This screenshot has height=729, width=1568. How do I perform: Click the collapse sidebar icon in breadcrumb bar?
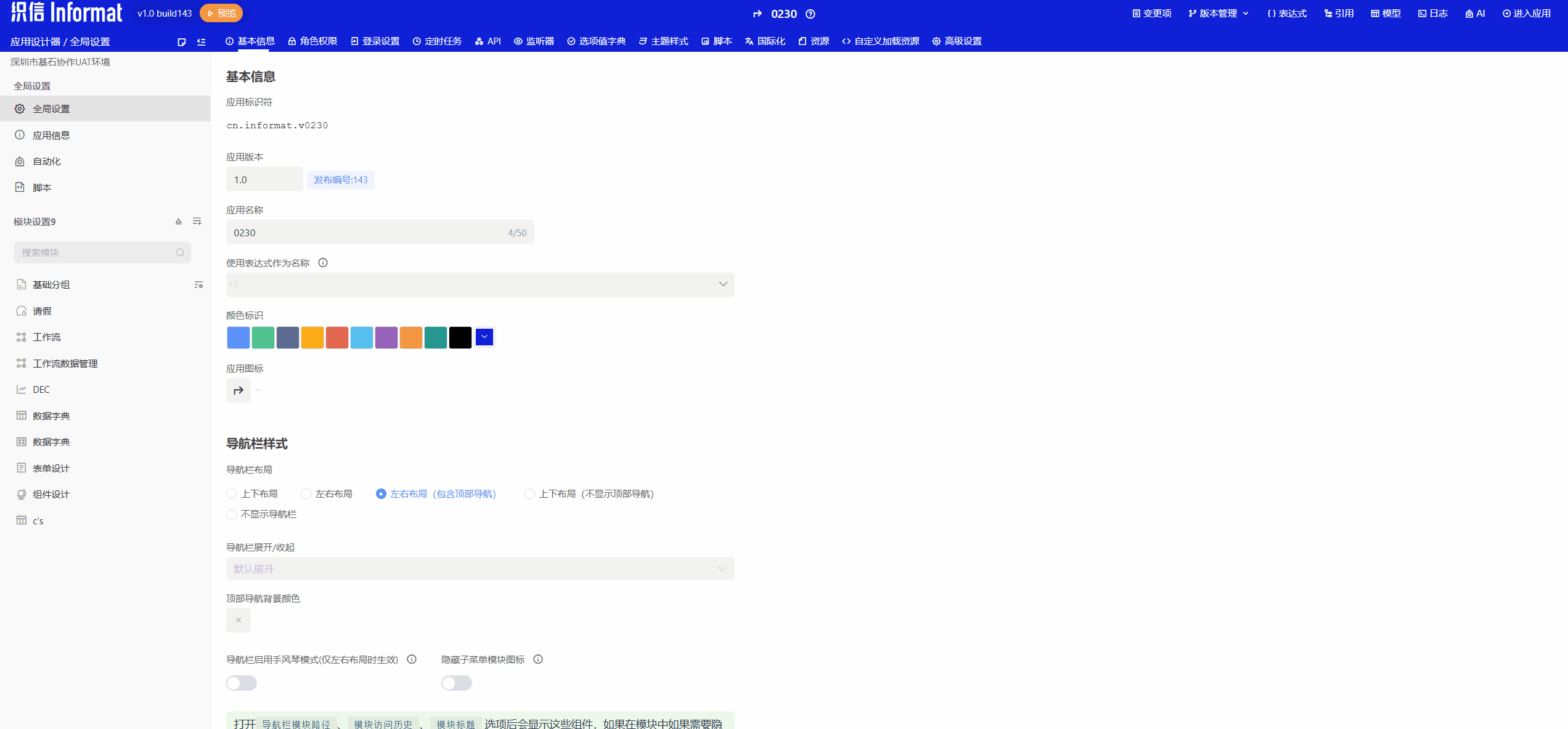point(201,42)
